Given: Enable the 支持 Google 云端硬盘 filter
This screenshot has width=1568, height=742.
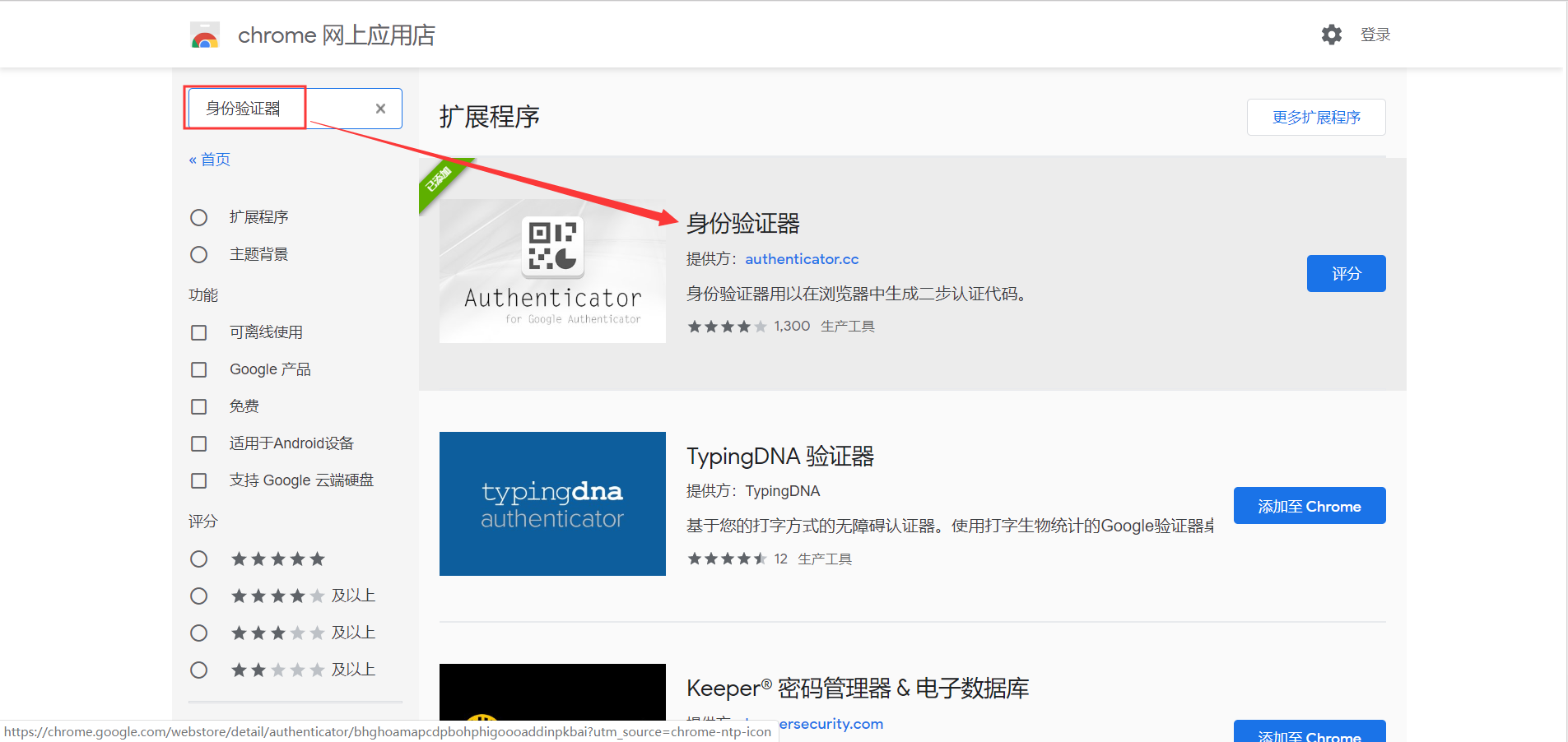Looking at the screenshot, I should [x=198, y=480].
